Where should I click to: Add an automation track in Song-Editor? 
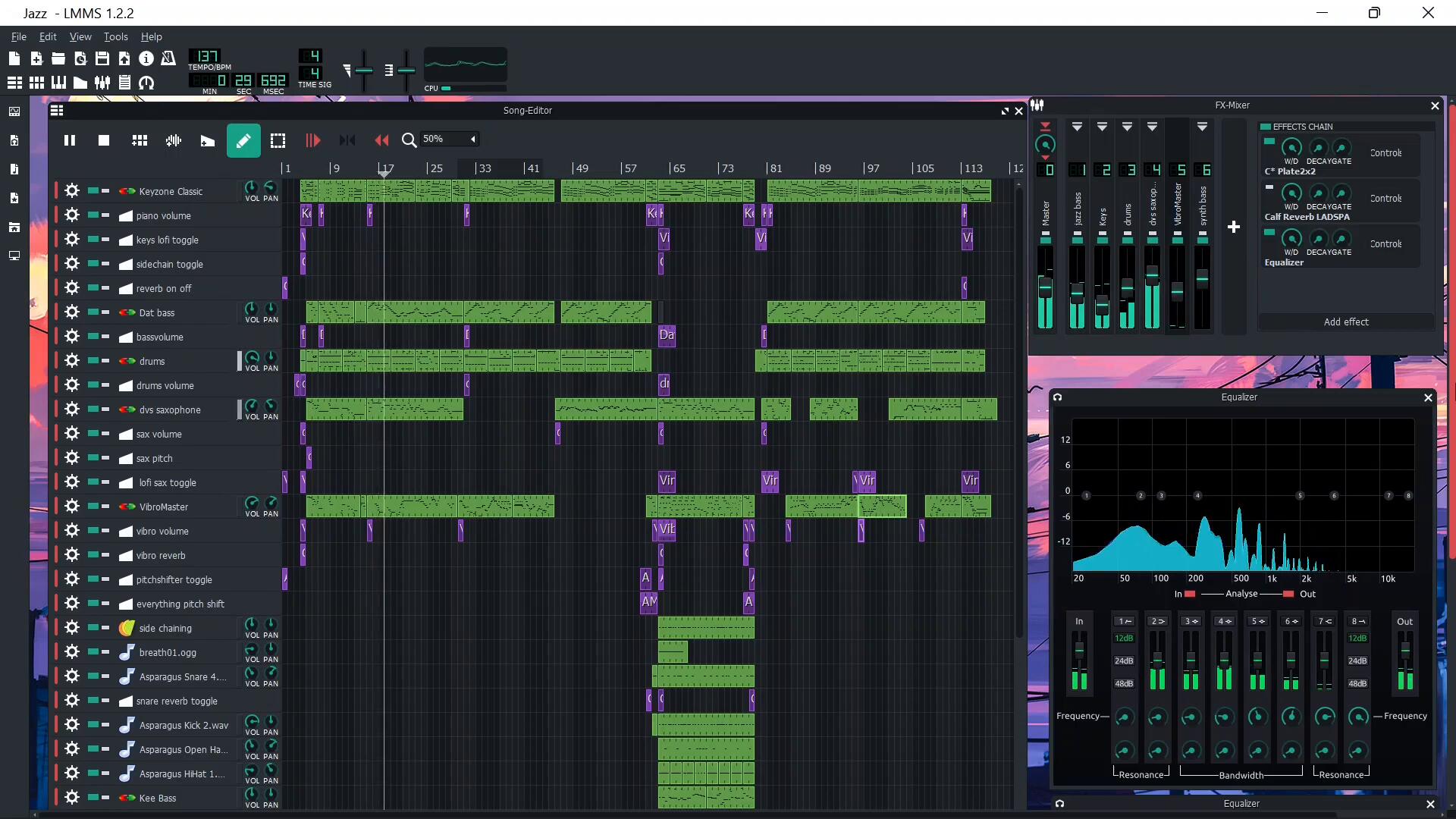(x=207, y=140)
